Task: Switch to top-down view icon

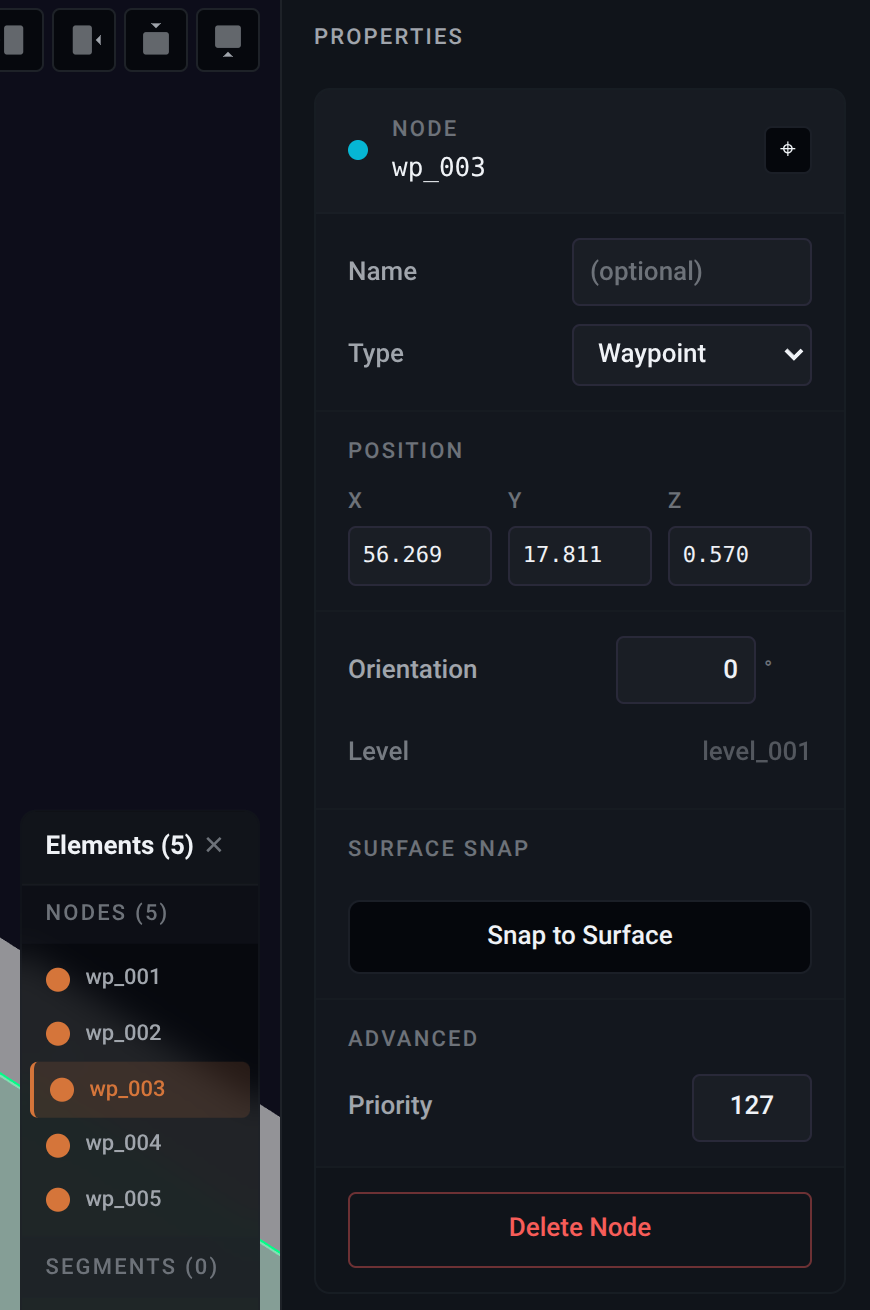Action: point(156,40)
